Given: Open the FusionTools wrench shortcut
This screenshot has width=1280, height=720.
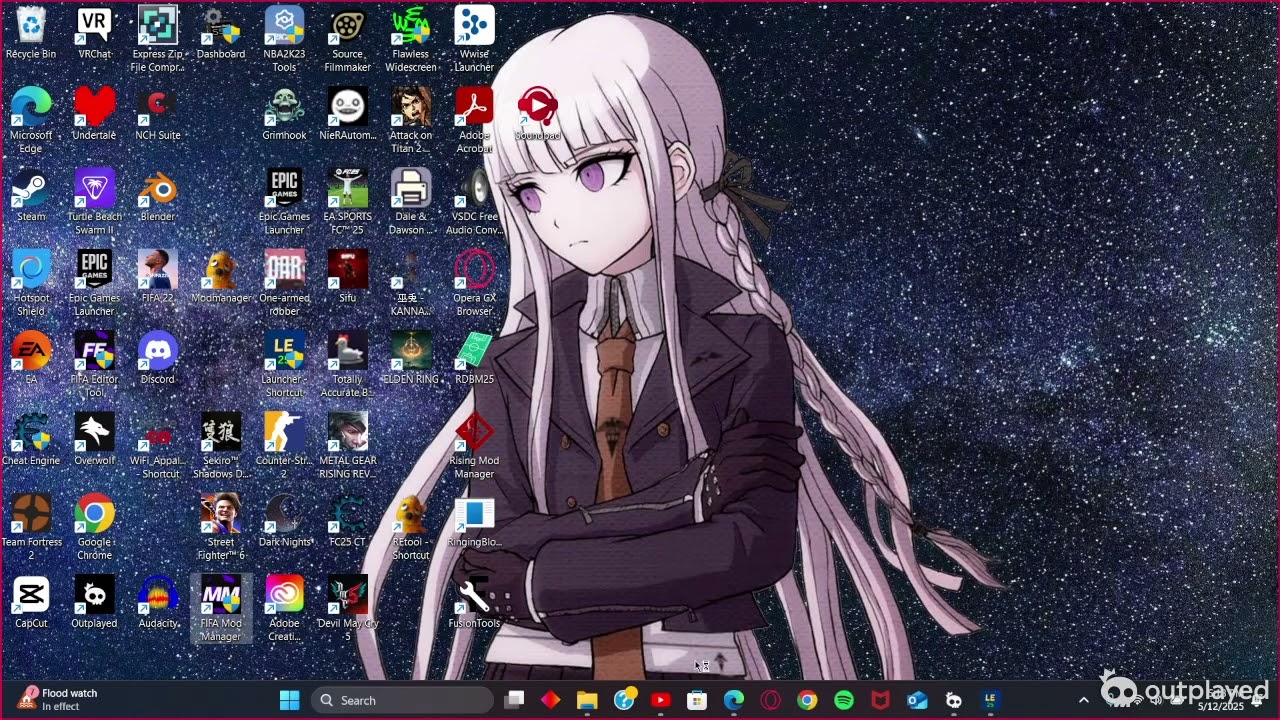Looking at the screenshot, I should (474, 600).
